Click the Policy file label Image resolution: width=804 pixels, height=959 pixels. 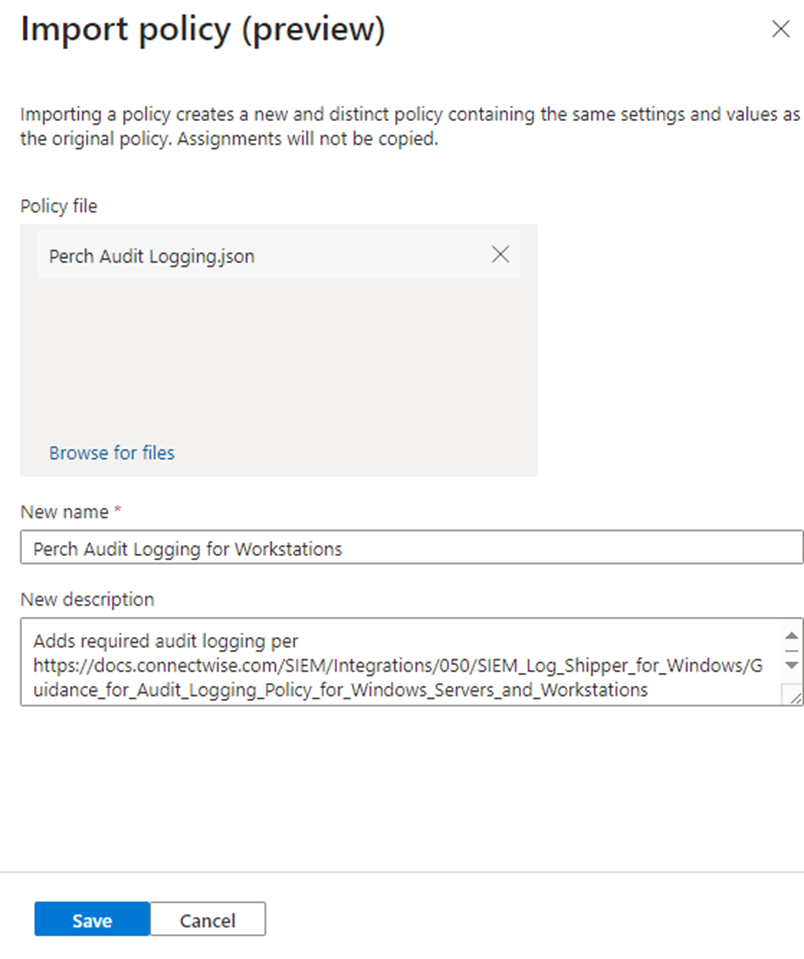click(x=59, y=206)
